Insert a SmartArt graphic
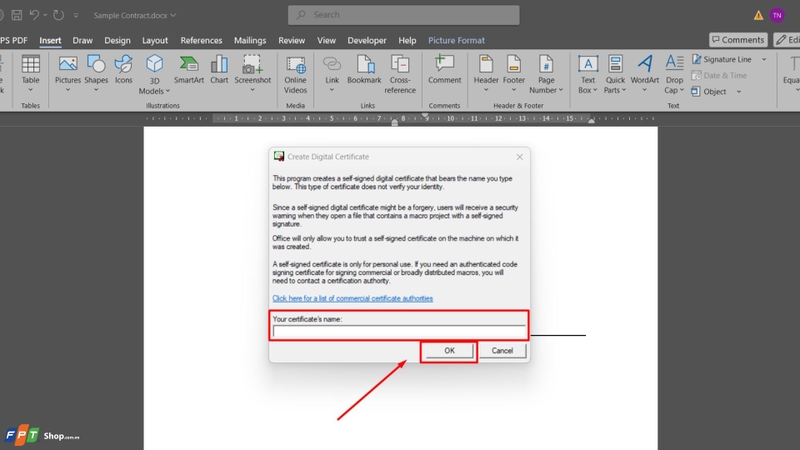 [x=189, y=70]
